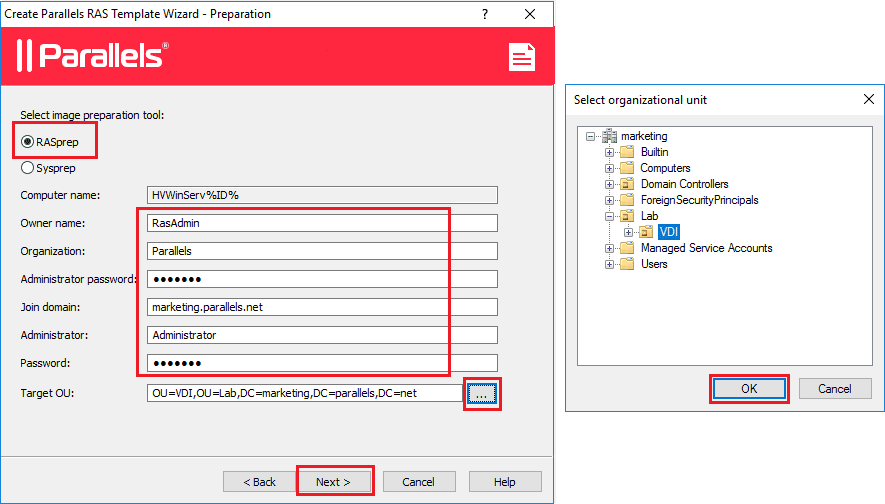Expand the VDI organizational unit
The width and height of the screenshot is (885, 504).
(x=628, y=232)
